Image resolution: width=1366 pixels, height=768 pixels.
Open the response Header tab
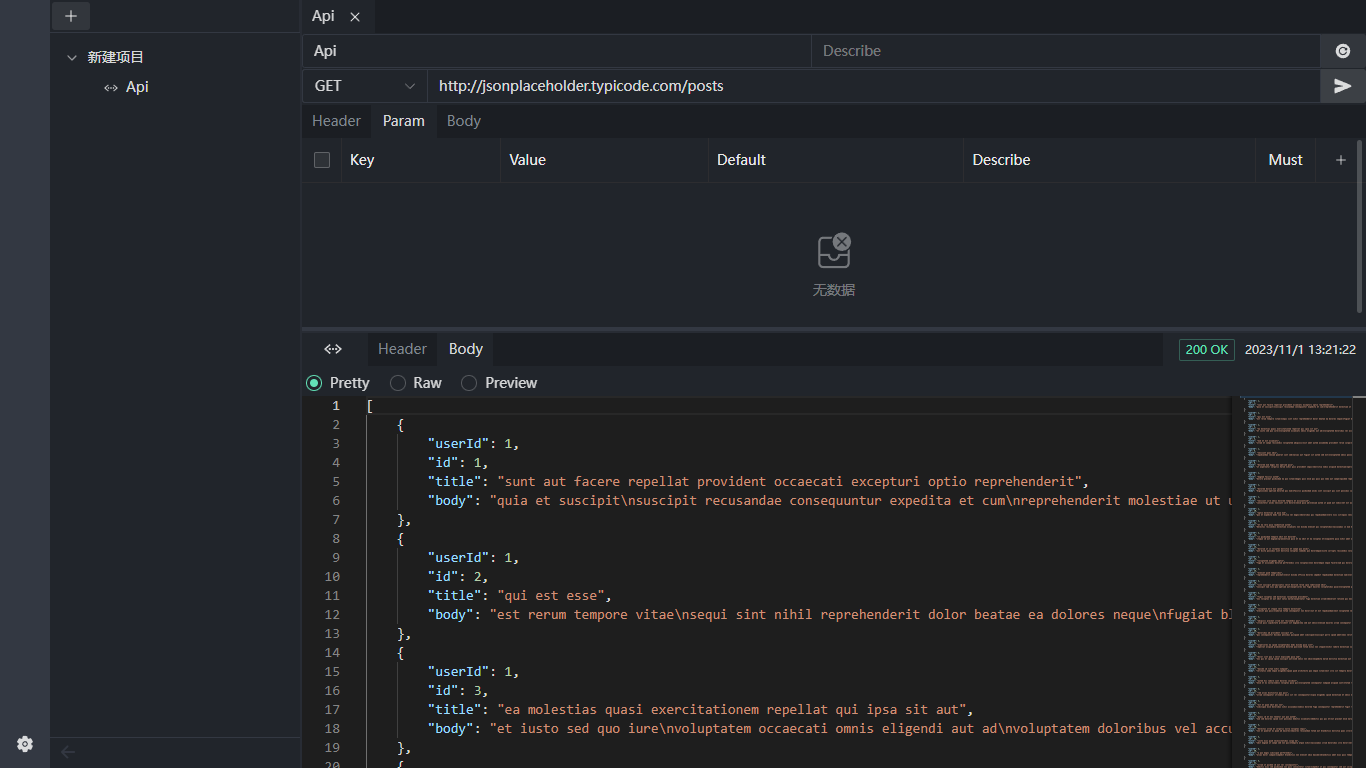pos(403,349)
